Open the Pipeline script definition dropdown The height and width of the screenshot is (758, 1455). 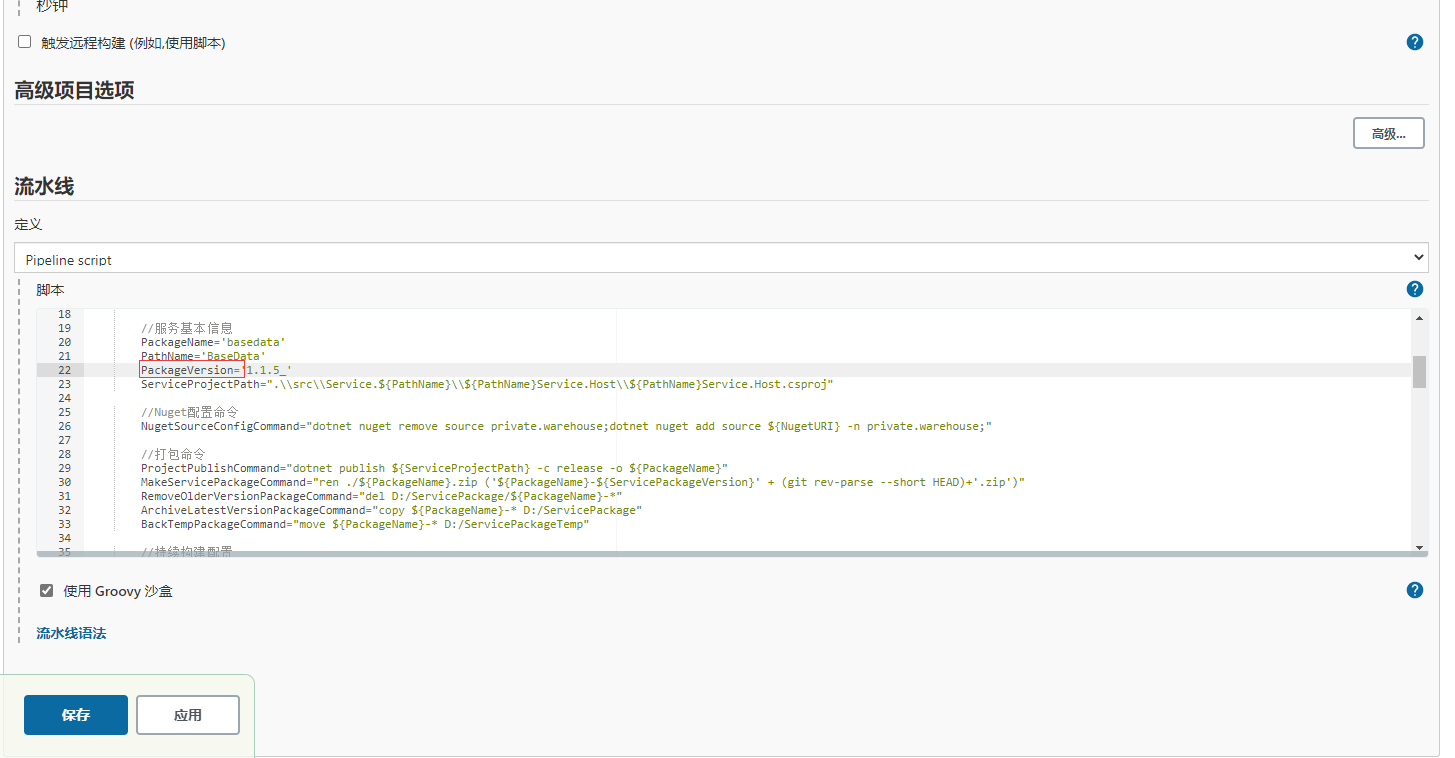(x=720, y=257)
